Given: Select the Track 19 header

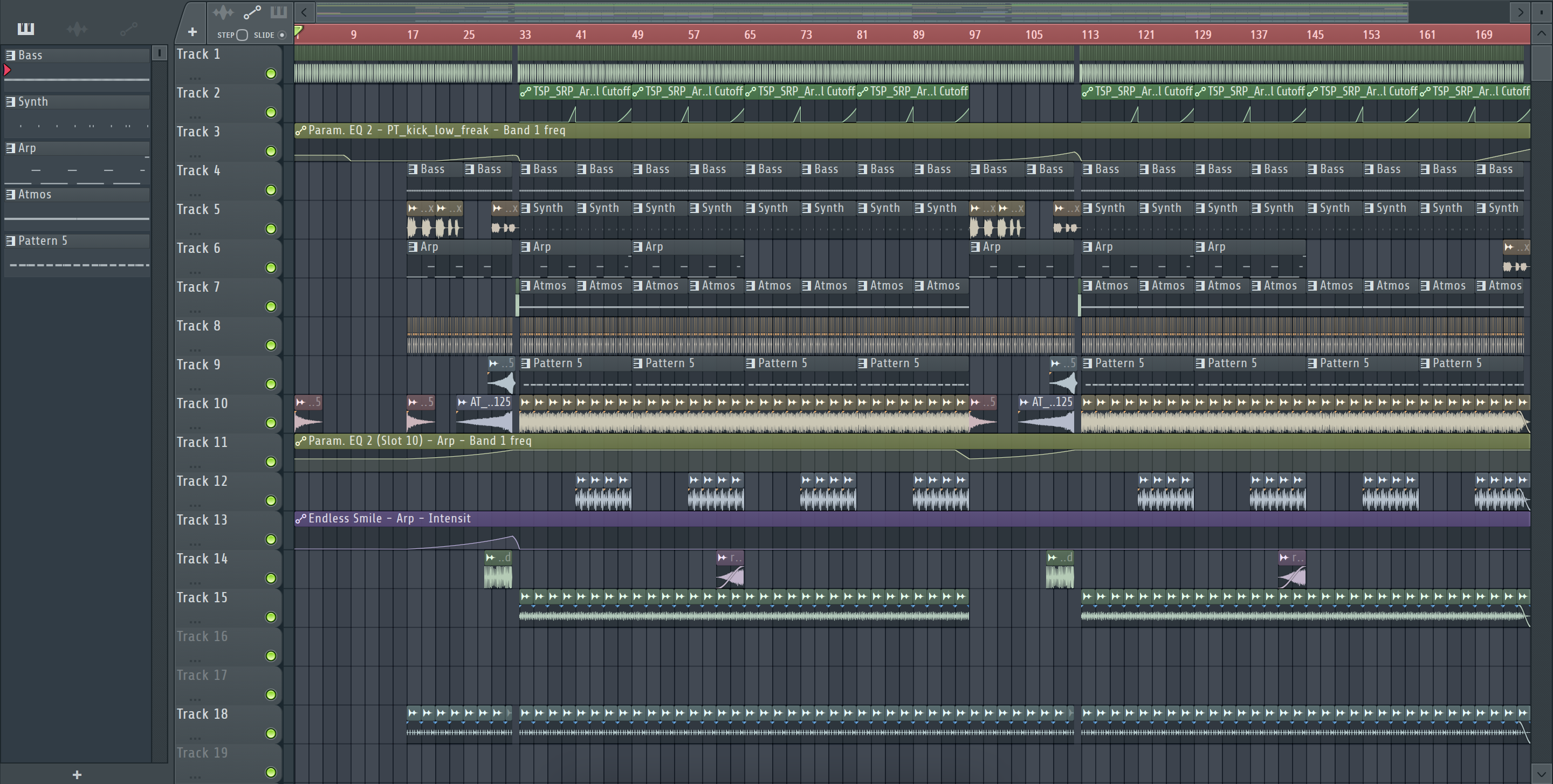Looking at the screenshot, I should point(228,763).
